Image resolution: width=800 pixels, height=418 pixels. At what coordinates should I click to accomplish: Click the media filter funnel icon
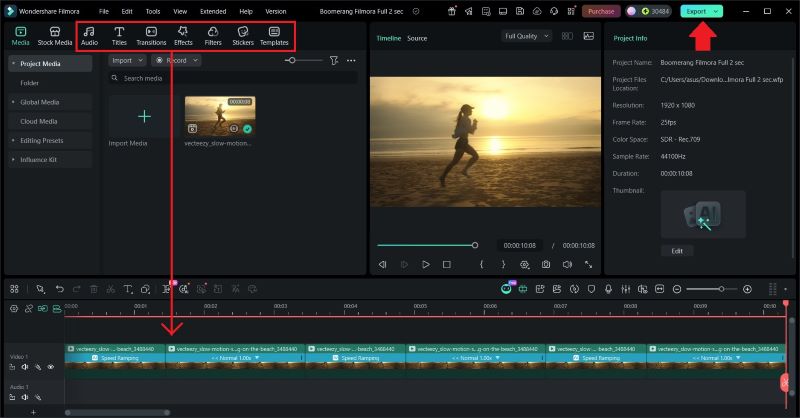[x=334, y=60]
